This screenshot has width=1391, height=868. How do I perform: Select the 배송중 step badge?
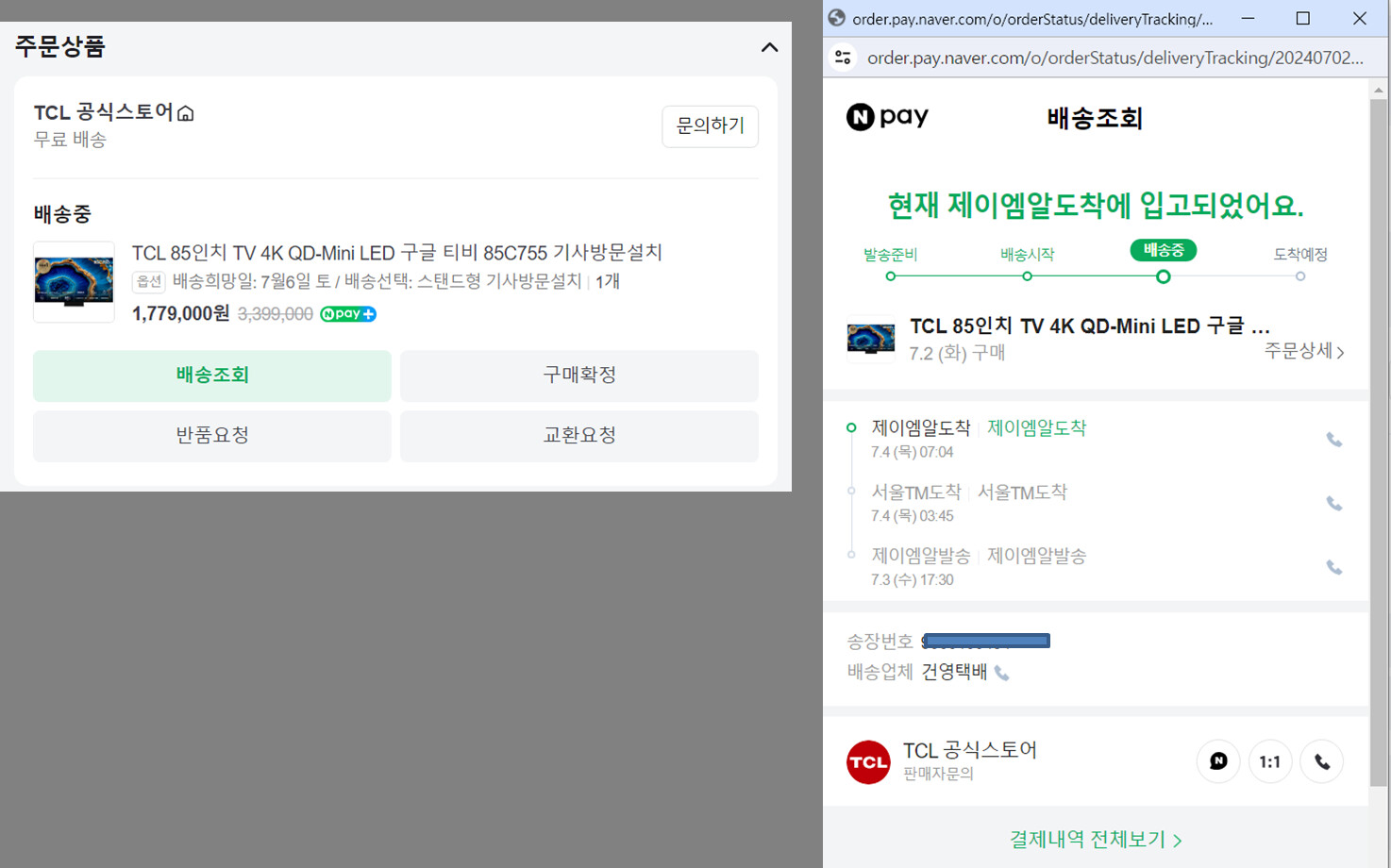(x=1164, y=250)
